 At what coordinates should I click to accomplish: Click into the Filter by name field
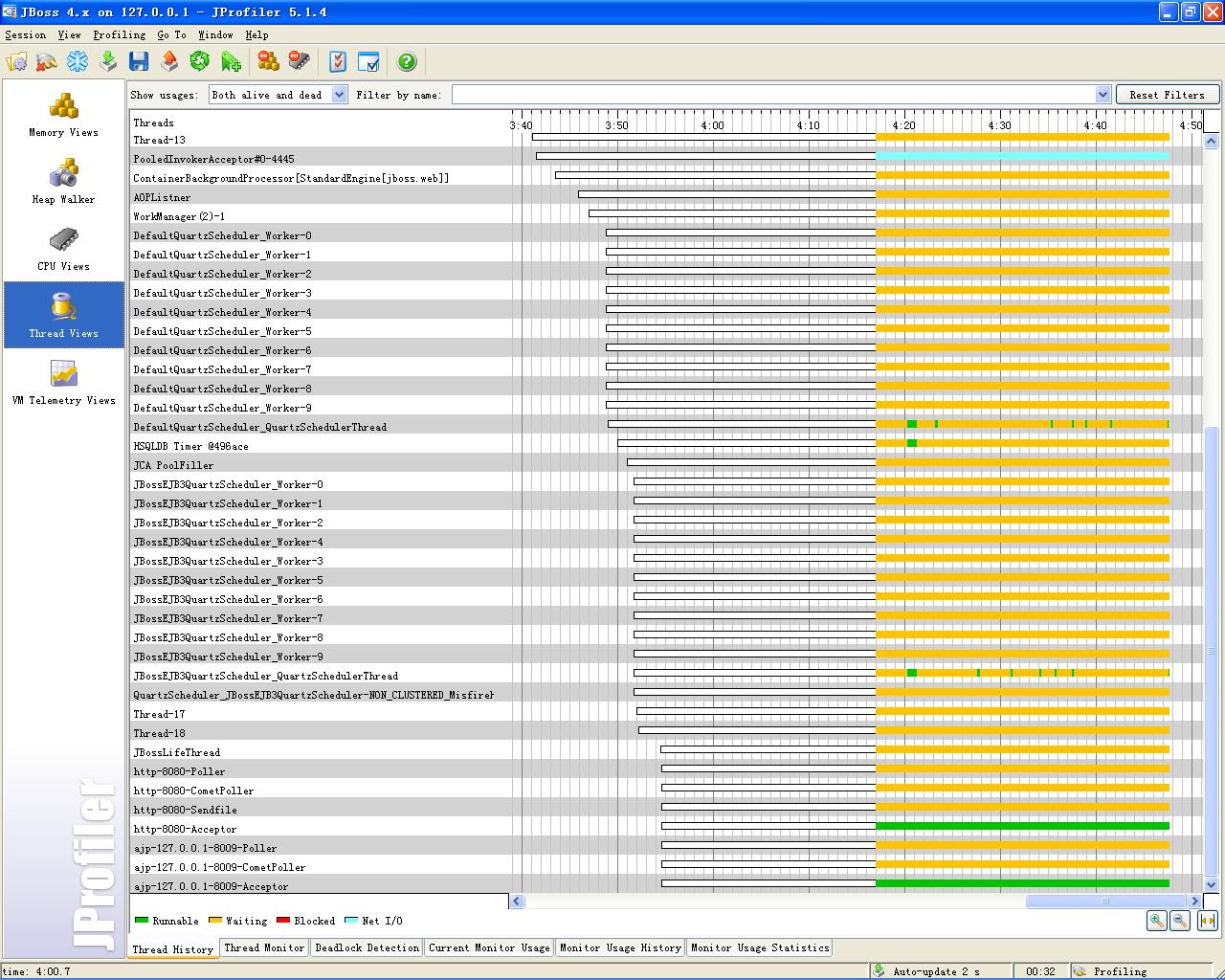[773, 95]
